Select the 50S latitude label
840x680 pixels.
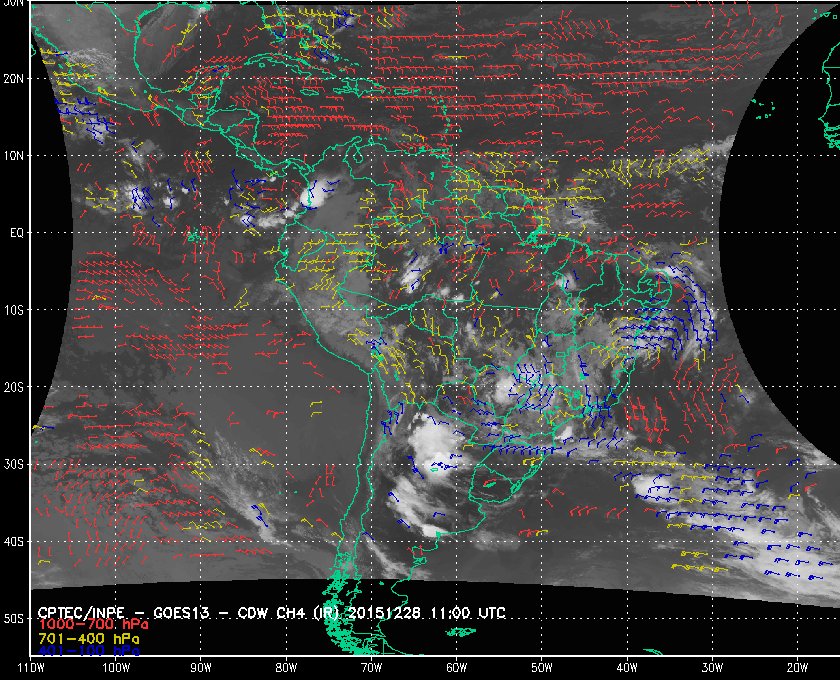click(13, 619)
